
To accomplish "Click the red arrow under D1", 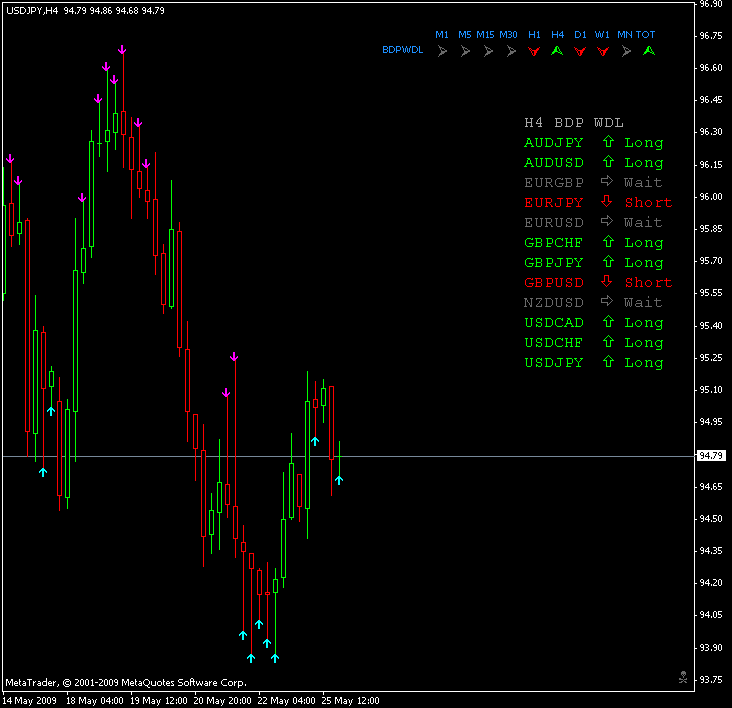I will pyautogui.click(x=580, y=49).
